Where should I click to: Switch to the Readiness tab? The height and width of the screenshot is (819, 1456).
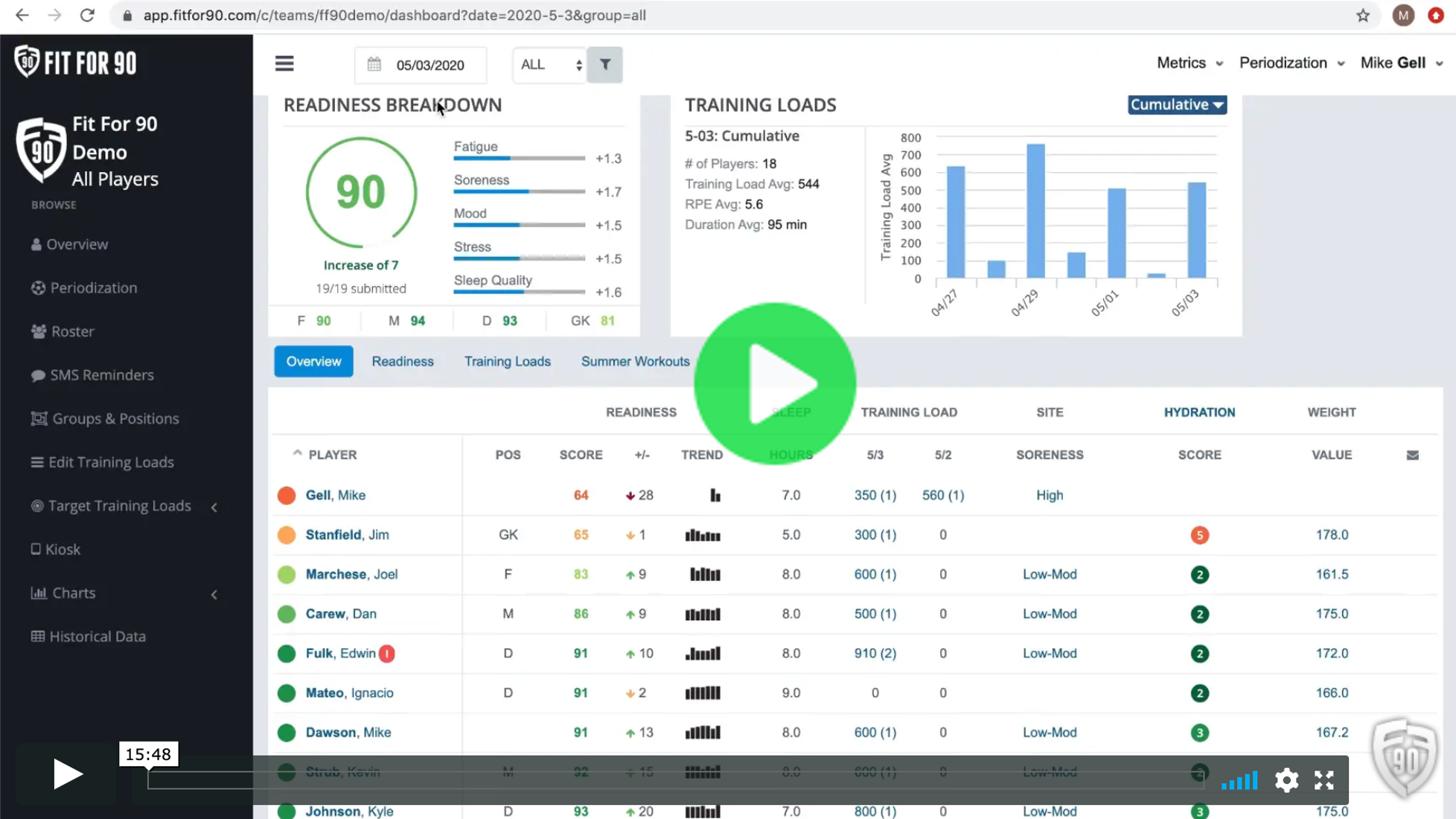click(x=402, y=362)
